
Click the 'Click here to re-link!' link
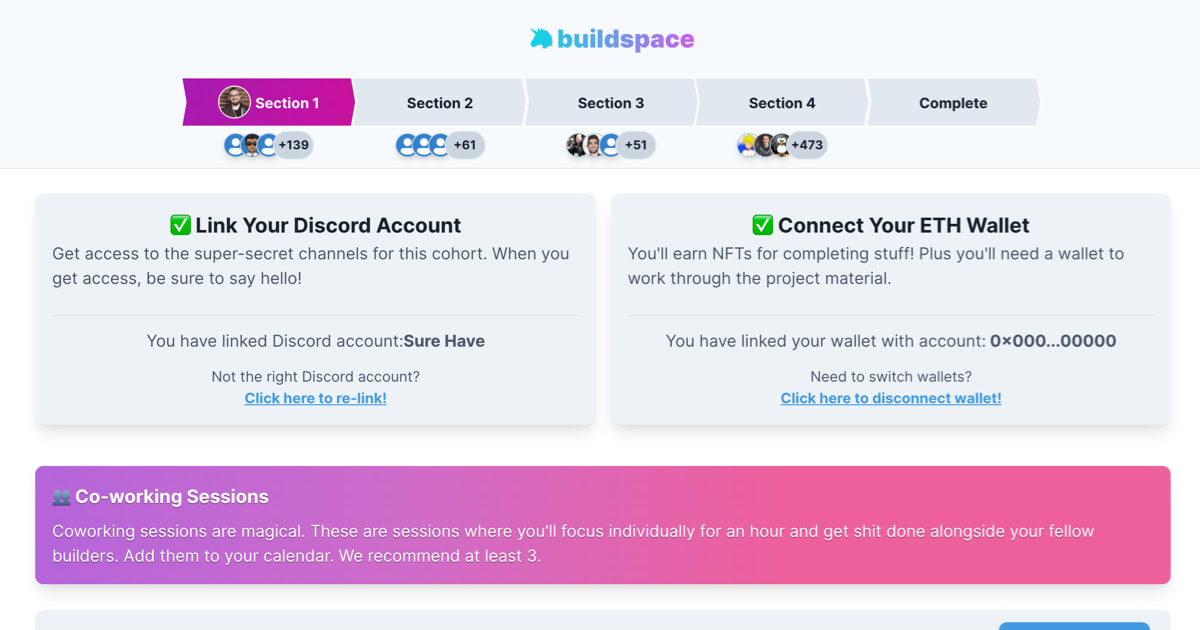click(316, 398)
